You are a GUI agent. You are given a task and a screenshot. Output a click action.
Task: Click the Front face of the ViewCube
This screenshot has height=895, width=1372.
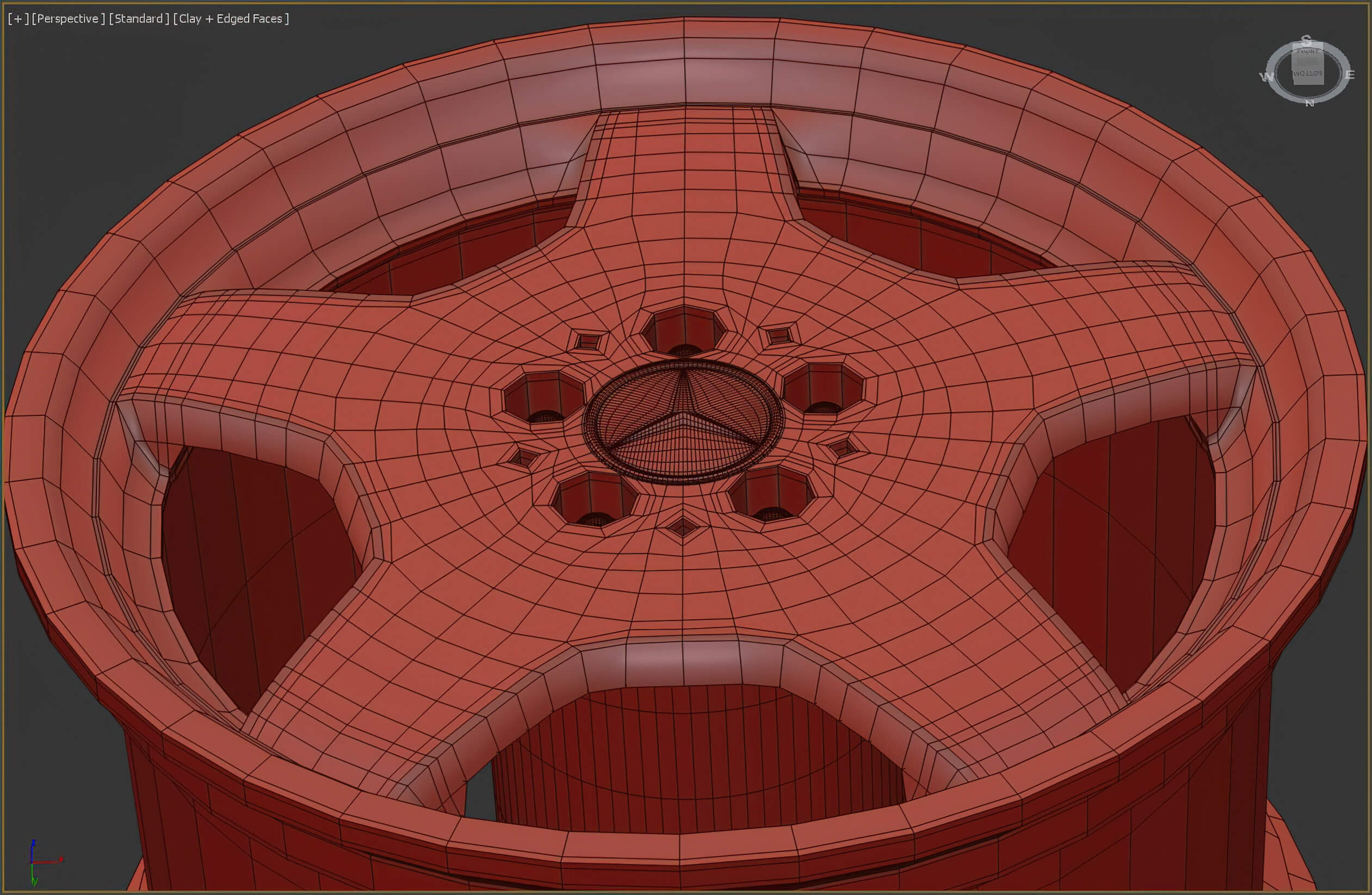(1308, 51)
